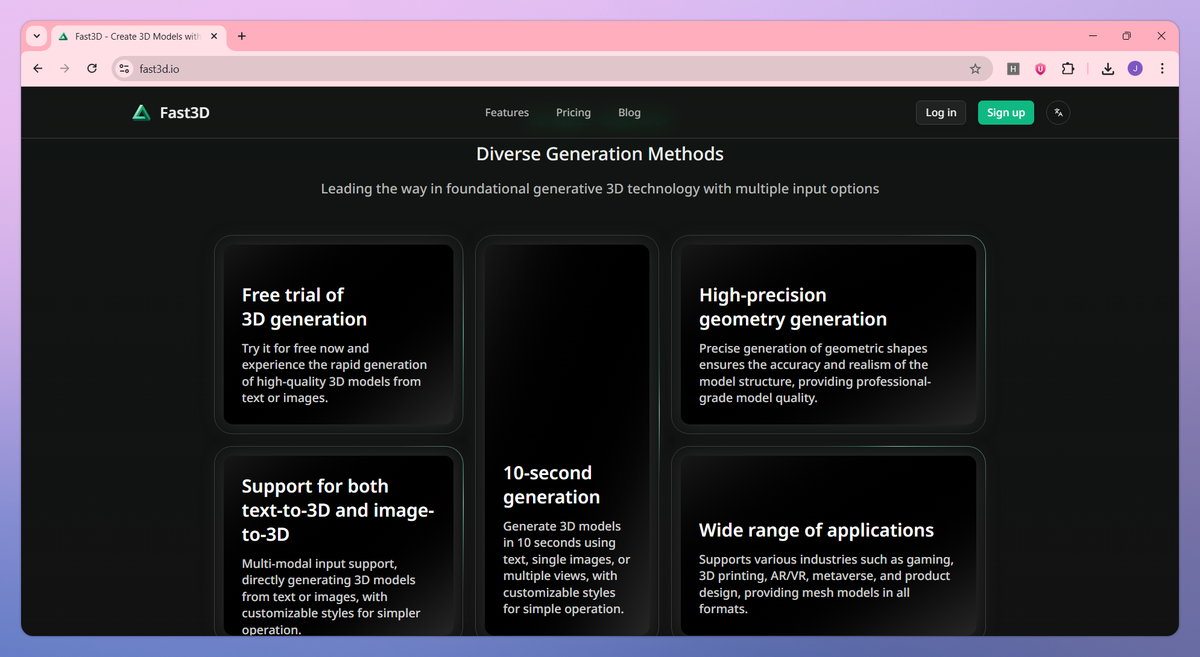The width and height of the screenshot is (1200, 657).
Task: Bookmark this page with the star icon
Action: 975,69
